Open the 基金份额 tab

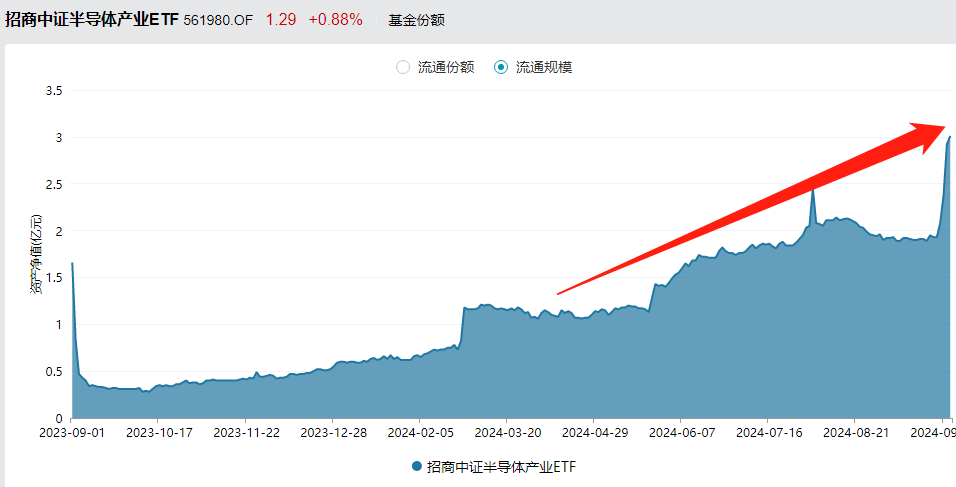pyautogui.click(x=416, y=20)
